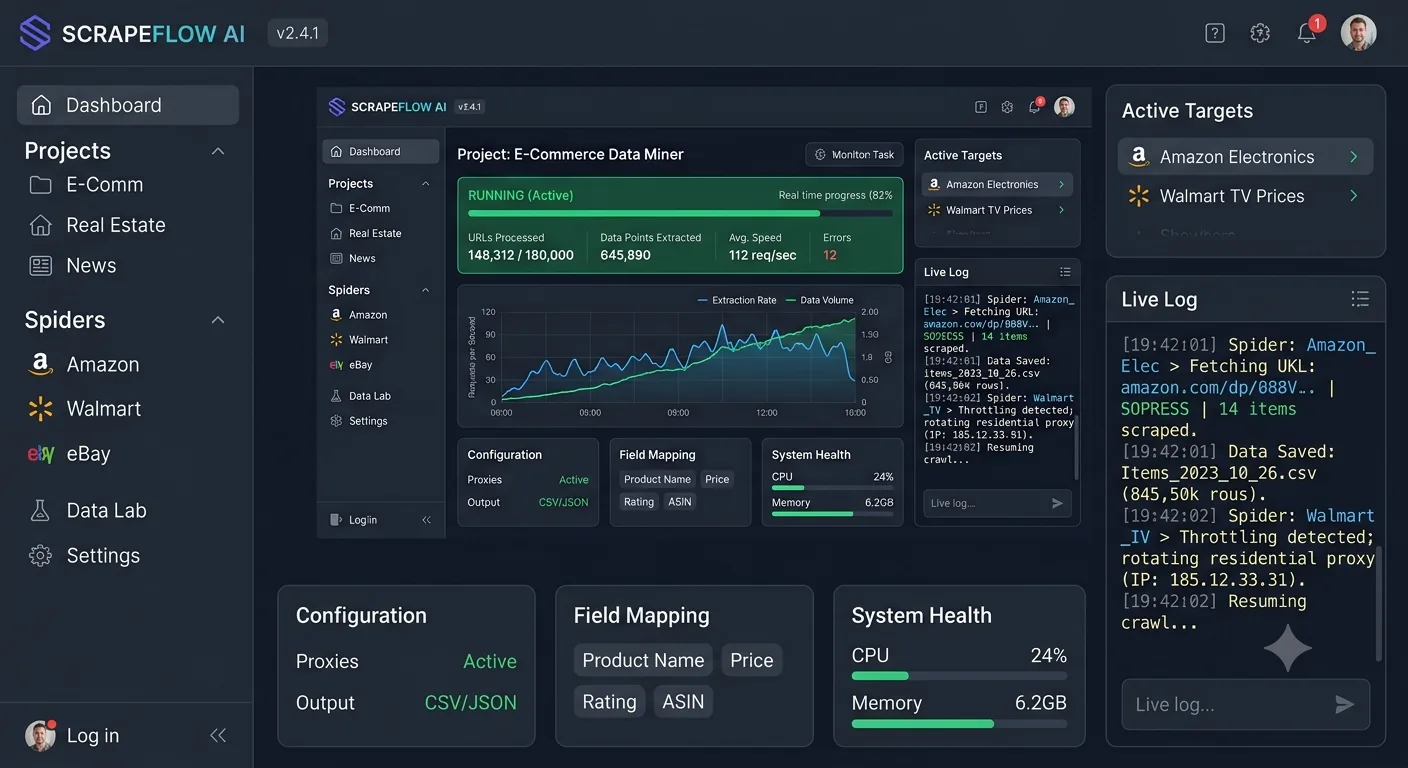Focus Live log... input in the embedded preview
1408x768 pixels.
[997, 503]
